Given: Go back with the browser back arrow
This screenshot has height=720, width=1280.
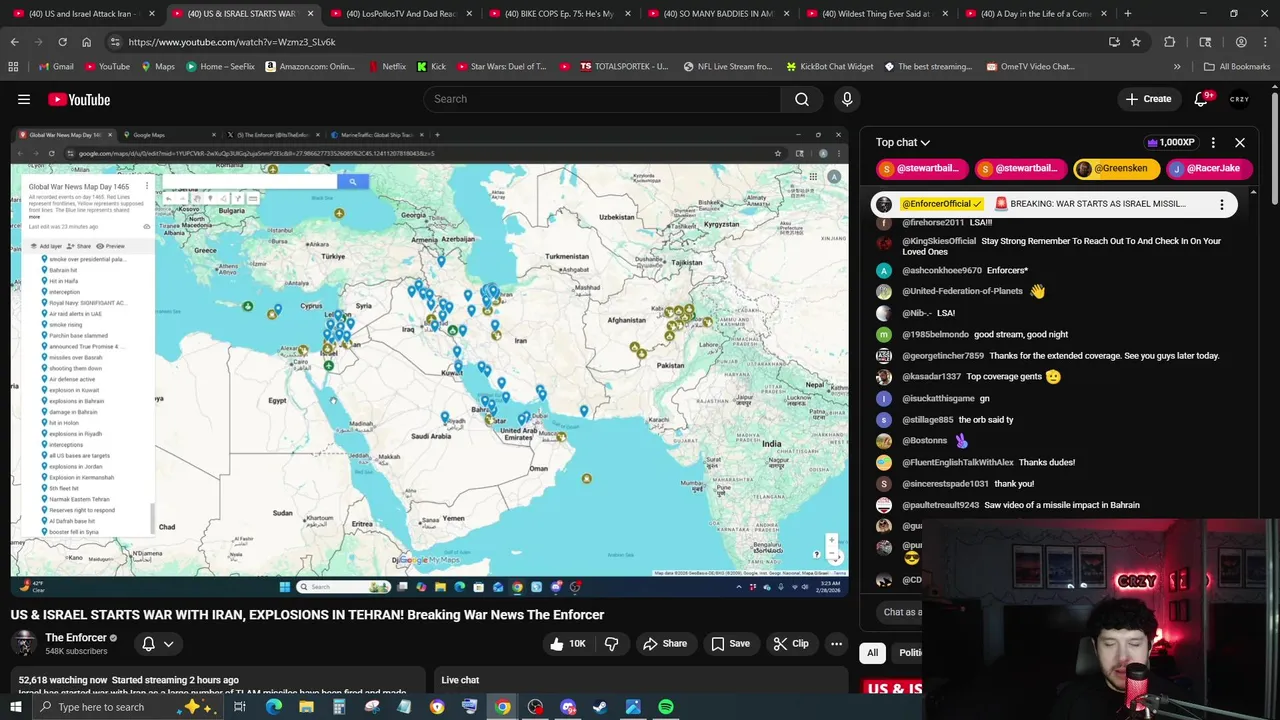Looking at the screenshot, I should pyautogui.click(x=14, y=42).
